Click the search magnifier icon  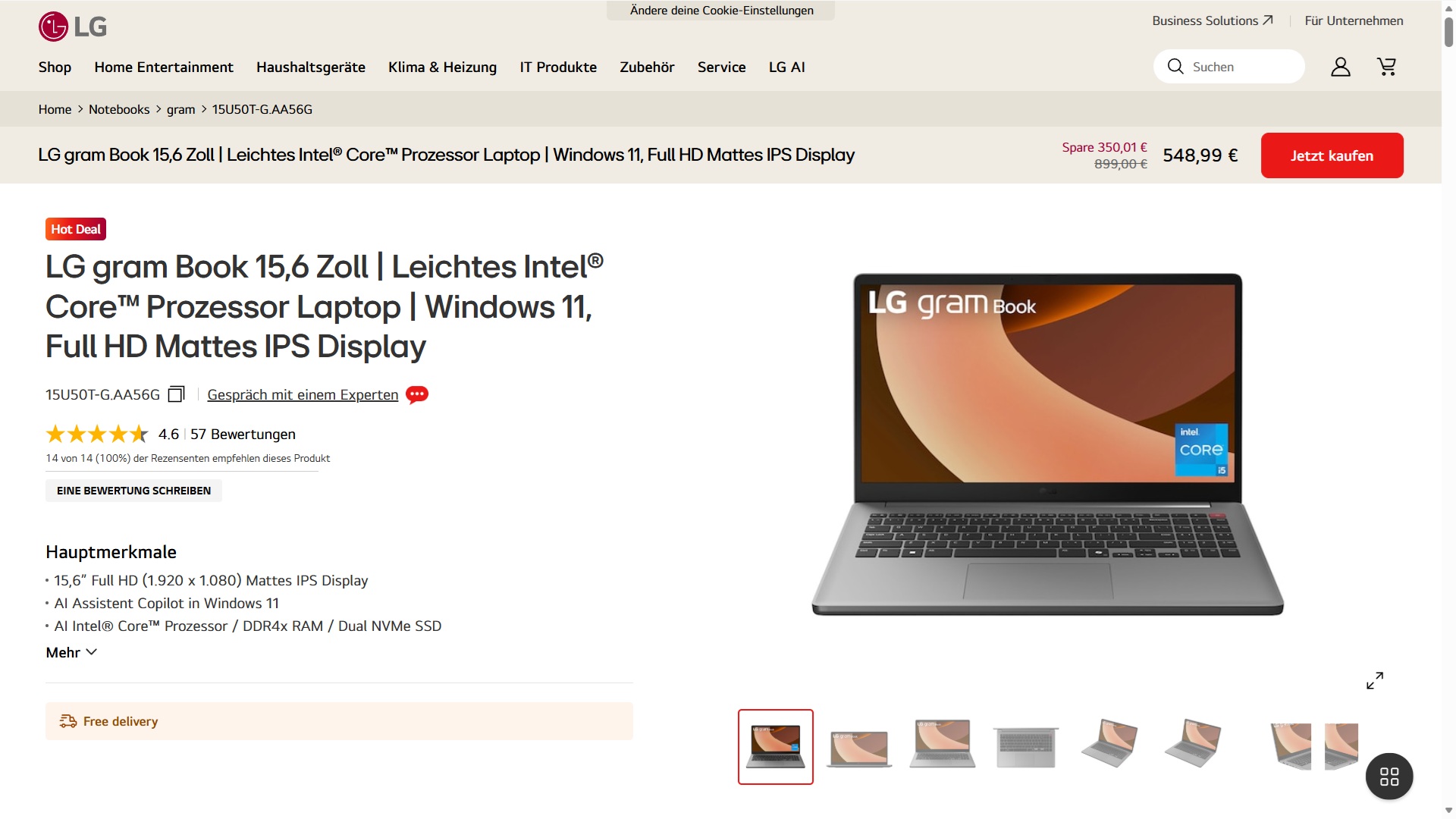[1175, 67]
